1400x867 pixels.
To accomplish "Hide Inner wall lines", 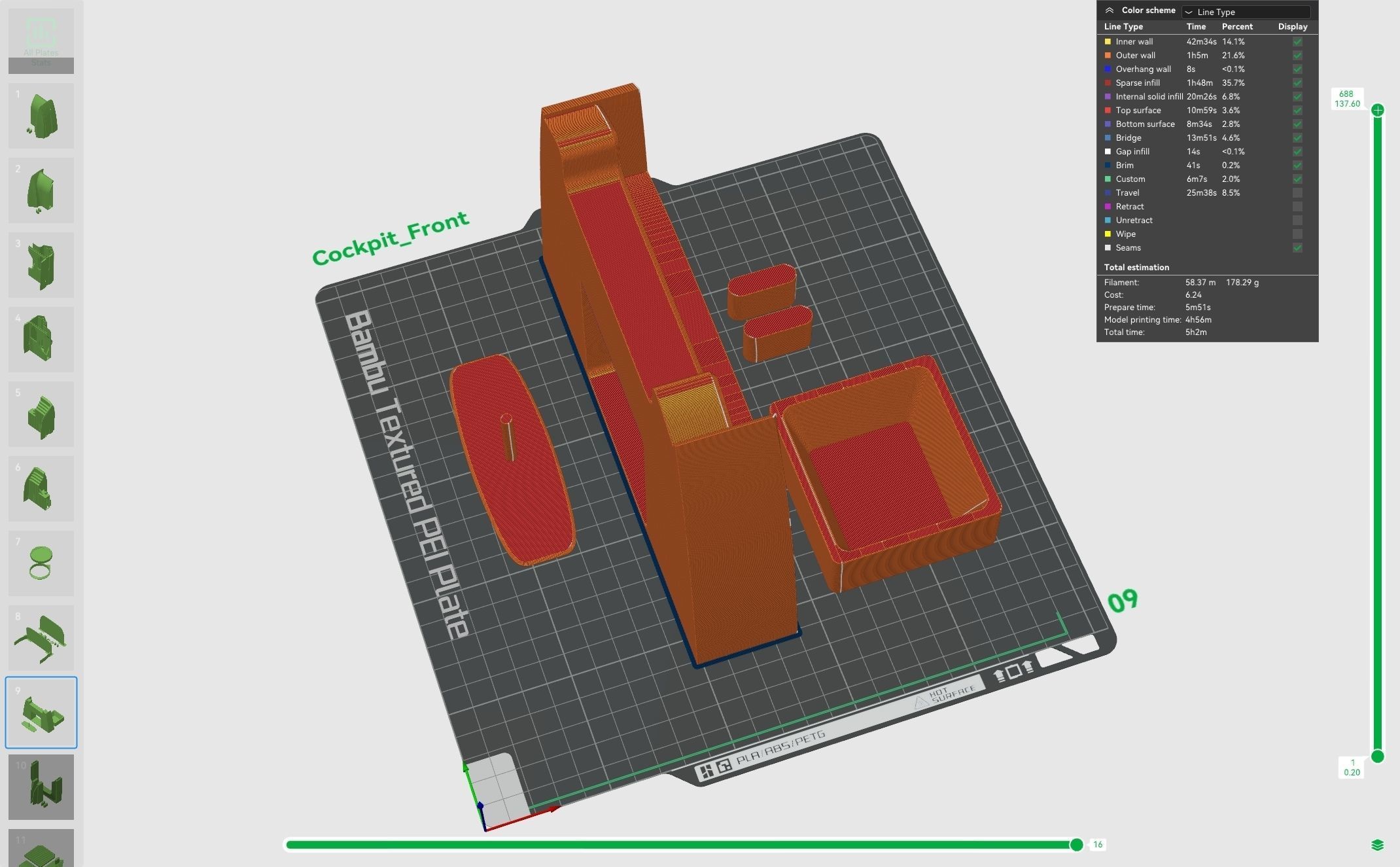I will pos(1297,42).
